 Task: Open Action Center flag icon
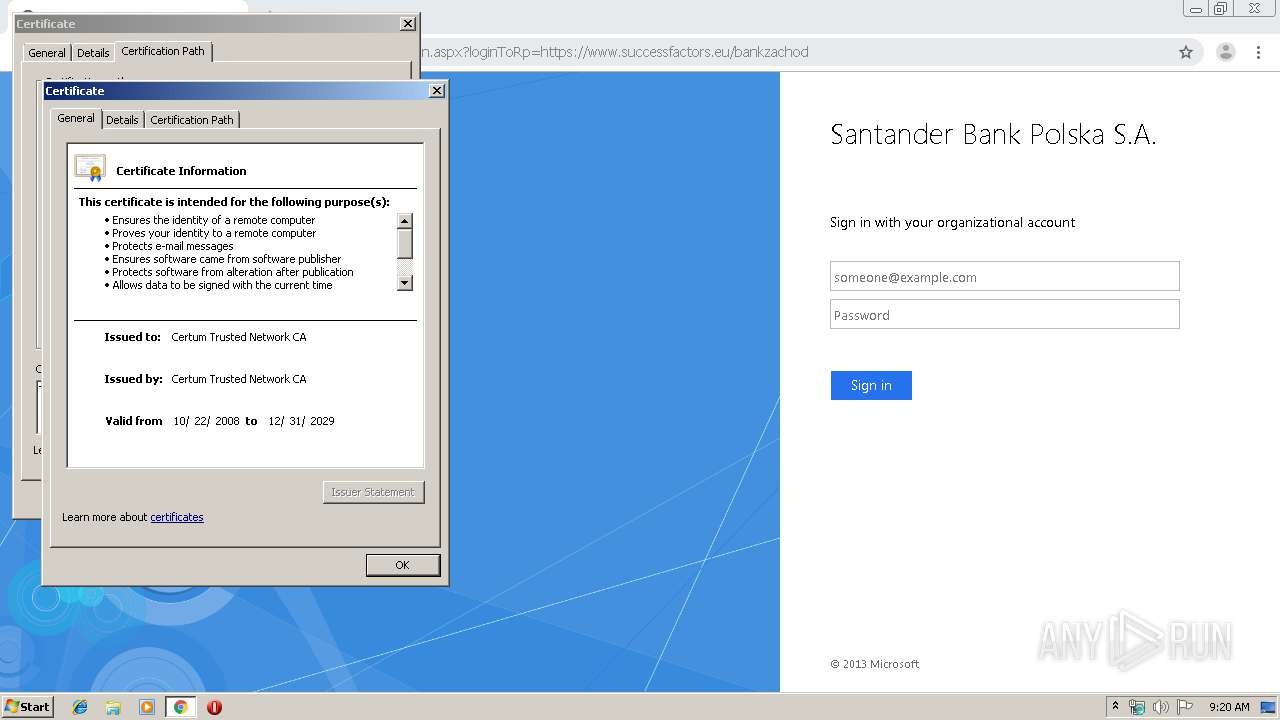[1185, 707]
